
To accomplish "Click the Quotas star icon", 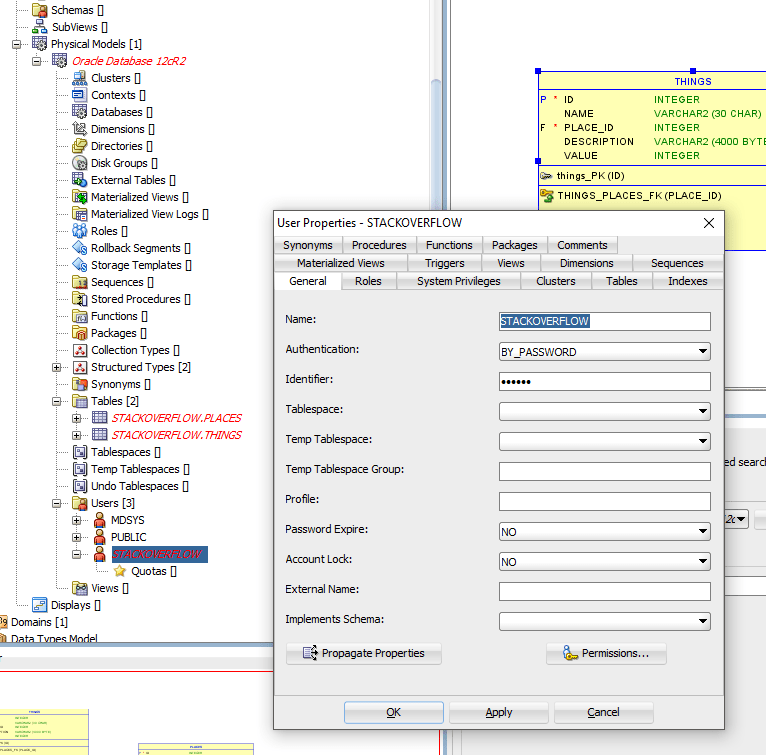I will (120, 571).
